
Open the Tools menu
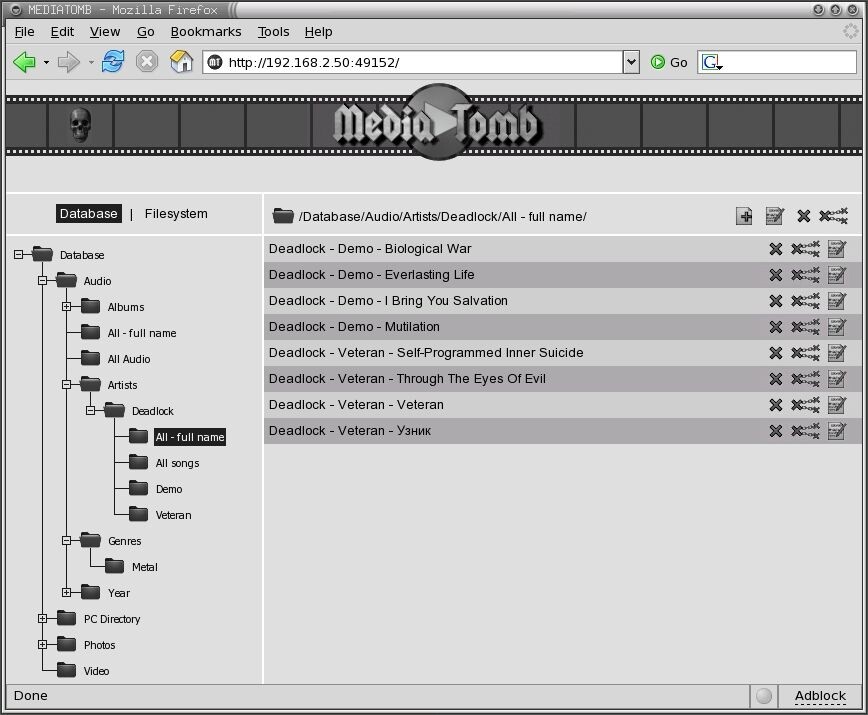[x=273, y=32]
